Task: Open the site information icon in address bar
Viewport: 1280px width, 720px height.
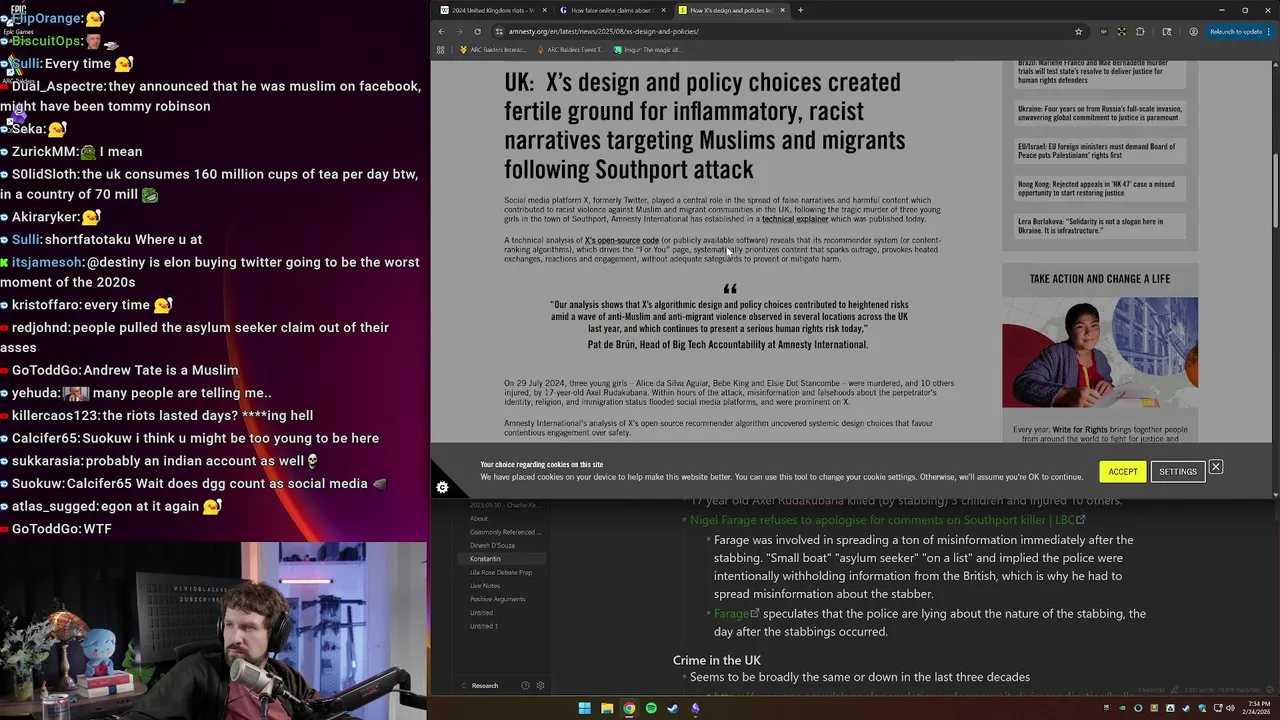Action: [x=499, y=31]
